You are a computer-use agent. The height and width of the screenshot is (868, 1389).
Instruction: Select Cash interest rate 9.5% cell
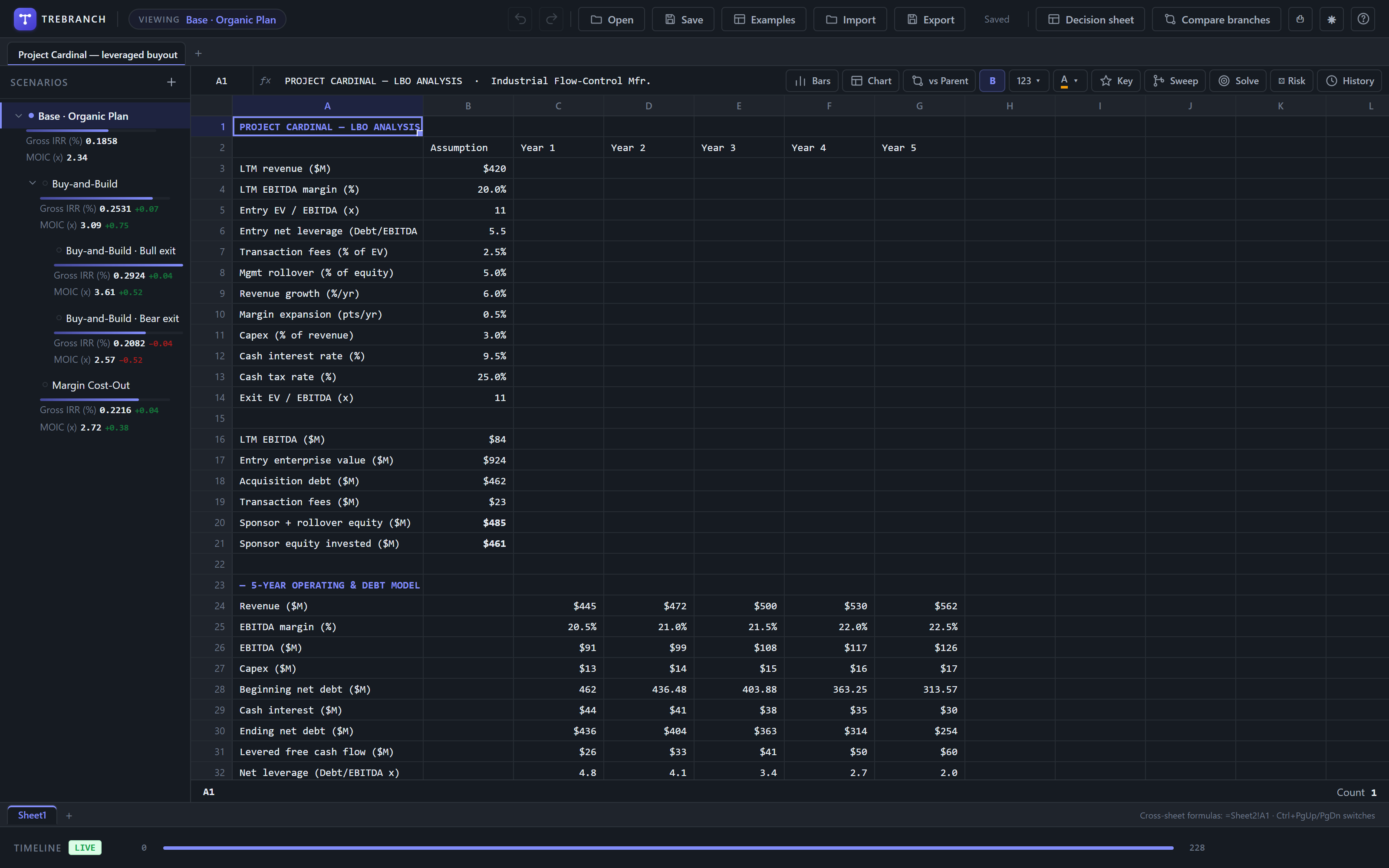pyautogui.click(x=468, y=356)
